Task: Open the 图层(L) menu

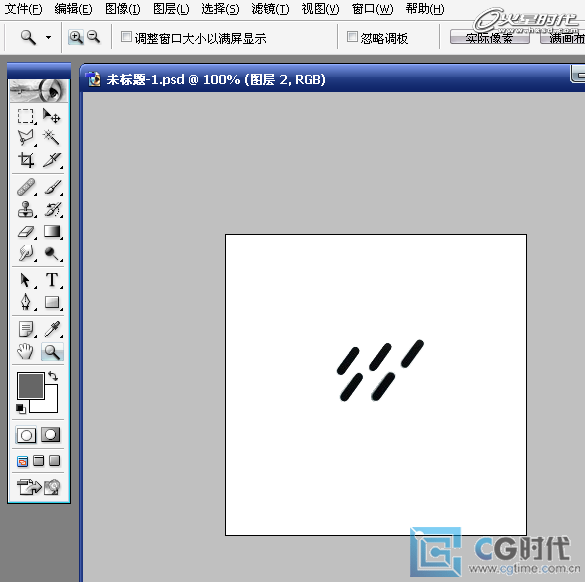Action: pyautogui.click(x=171, y=9)
